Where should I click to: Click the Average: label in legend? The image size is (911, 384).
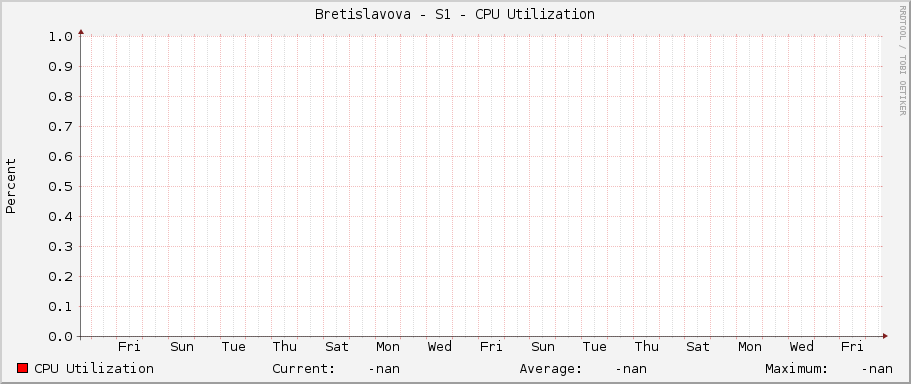pos(551,369)
